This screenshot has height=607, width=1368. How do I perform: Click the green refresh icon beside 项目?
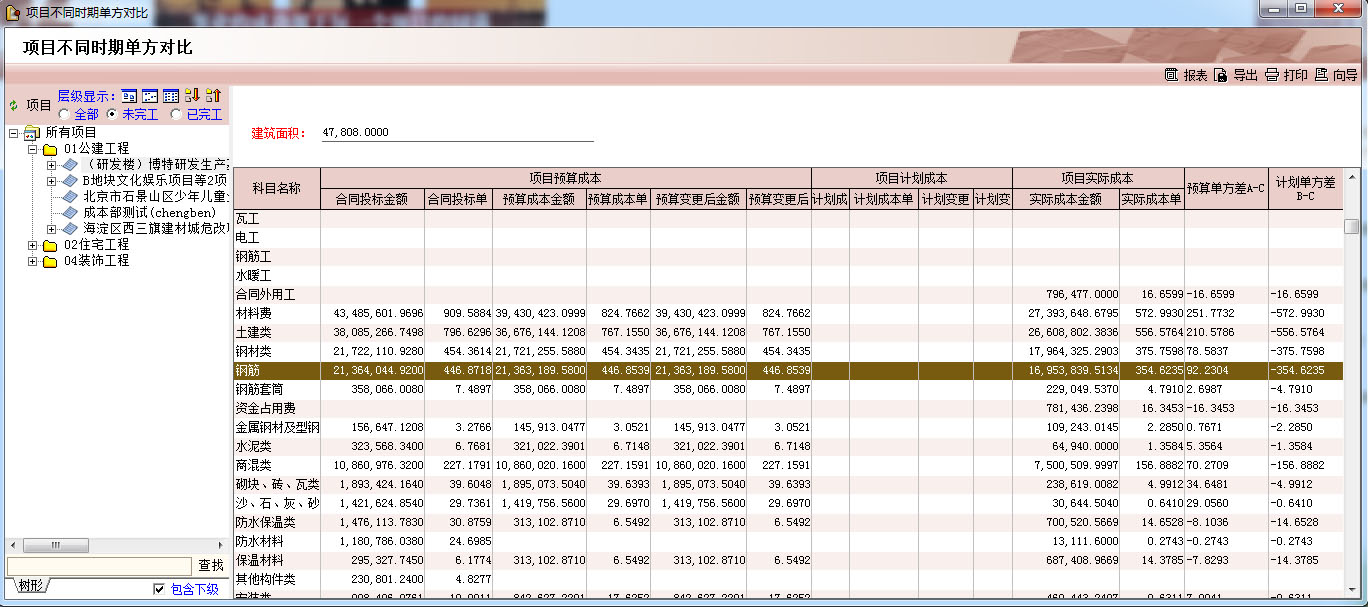[13, 105]
